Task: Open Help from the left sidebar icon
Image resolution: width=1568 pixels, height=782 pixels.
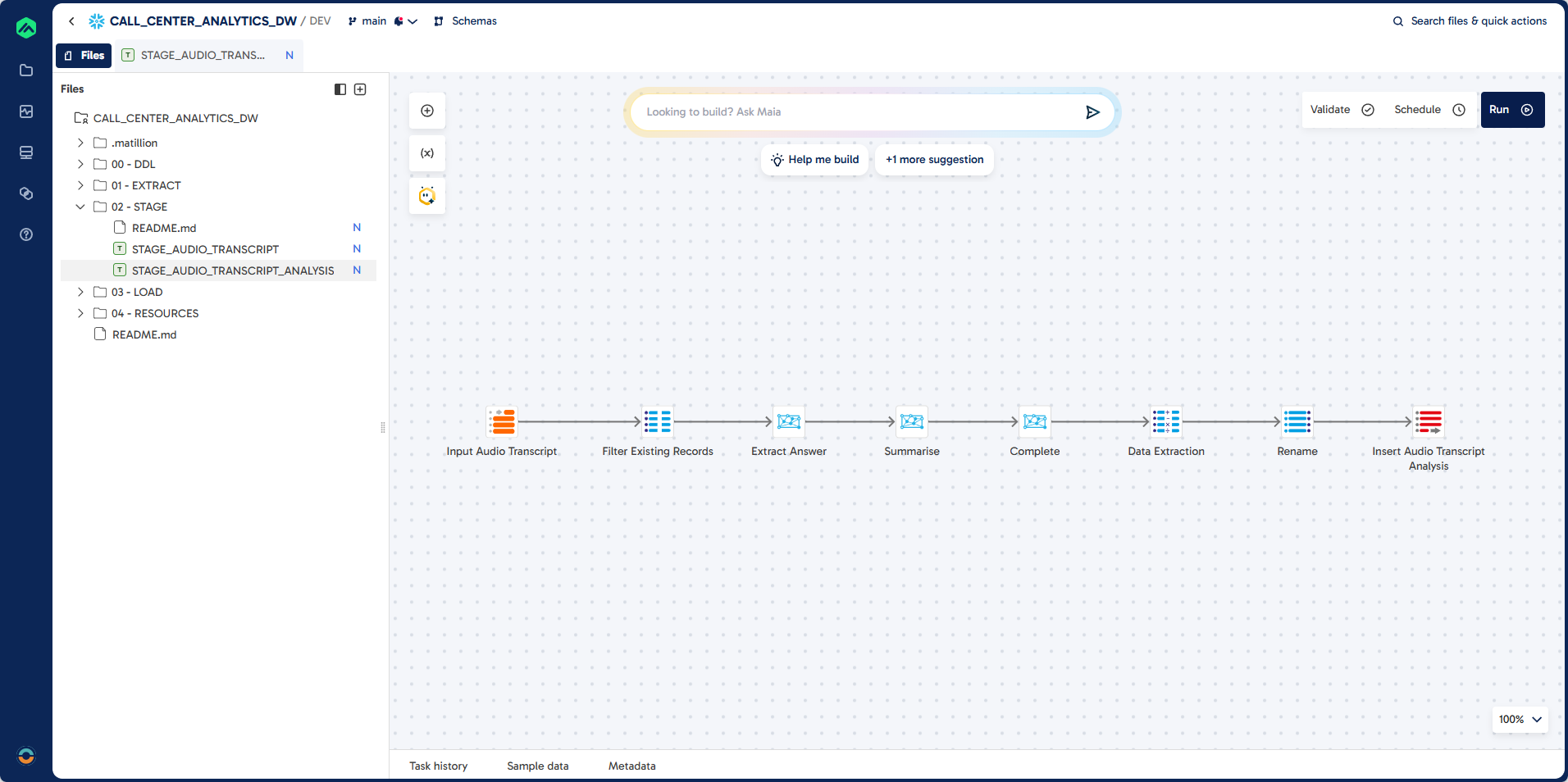Action: 26,234
